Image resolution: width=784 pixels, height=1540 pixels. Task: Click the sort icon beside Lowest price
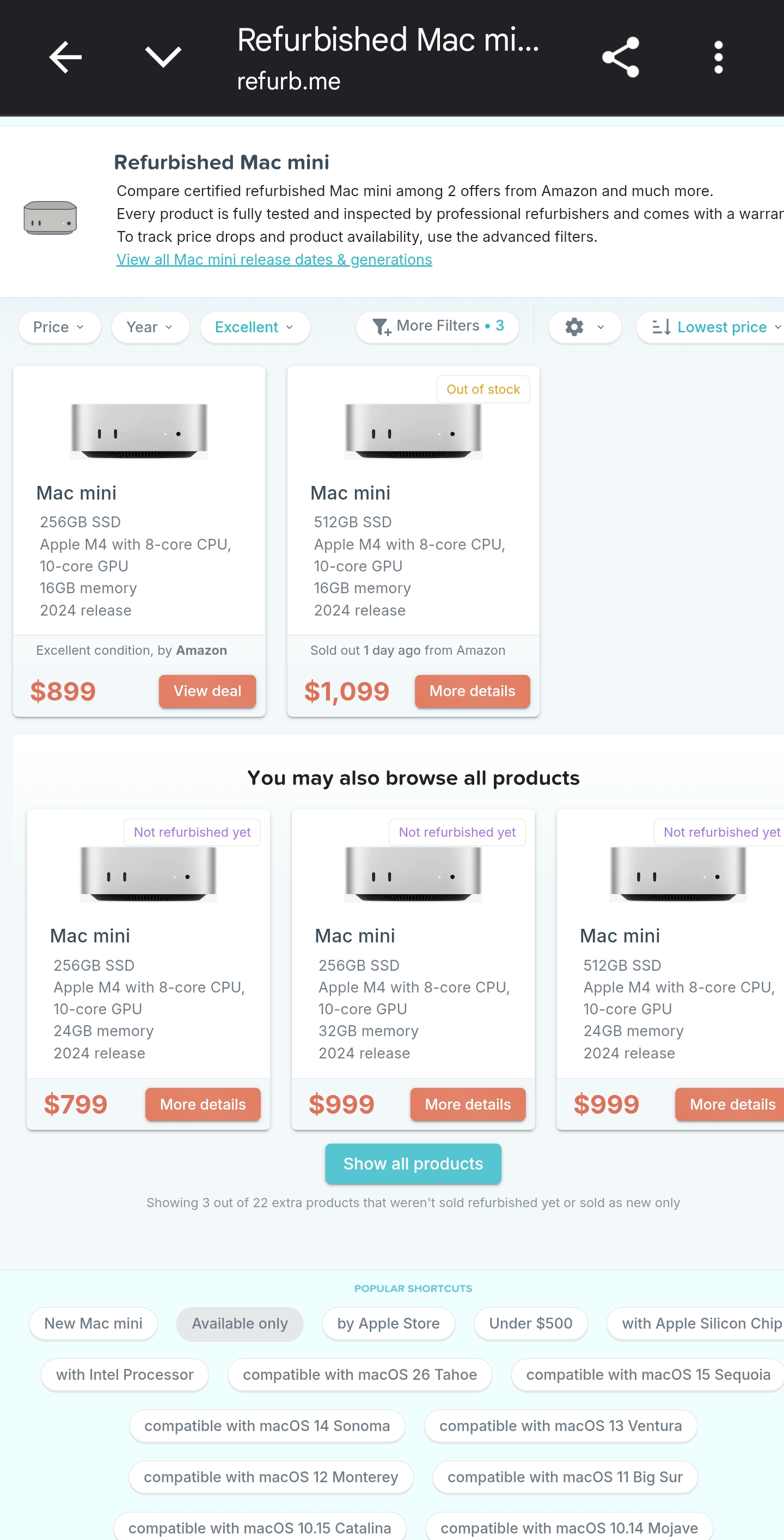[x=661, y=327]
